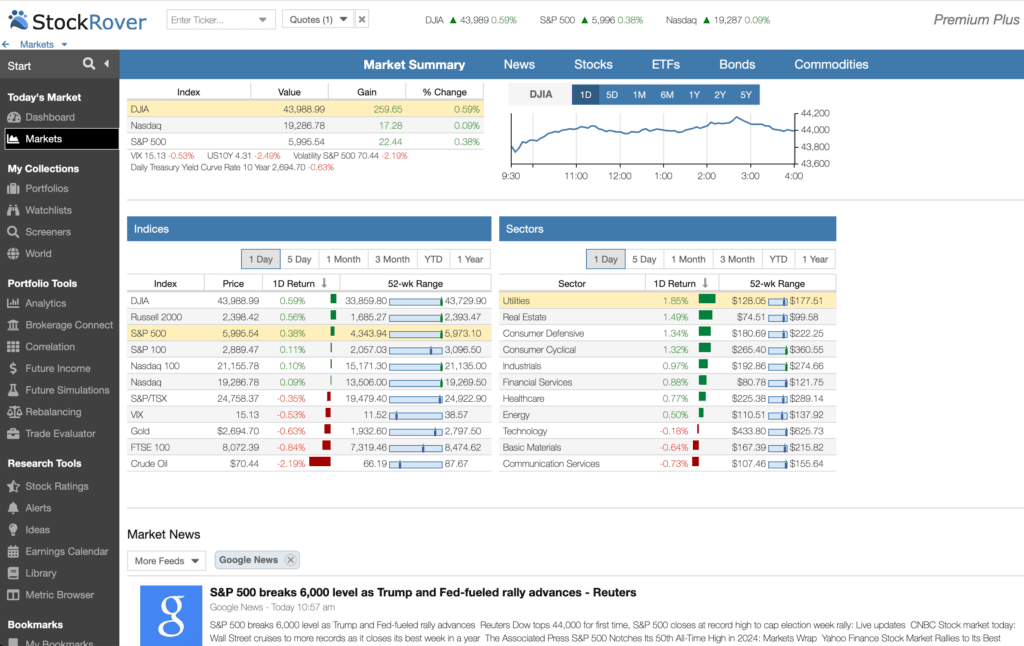Image resolution: width=1024 pixels, height=646 pixels.
Task: Switch to the ETFs tab
Action: [x=665, y=65]
